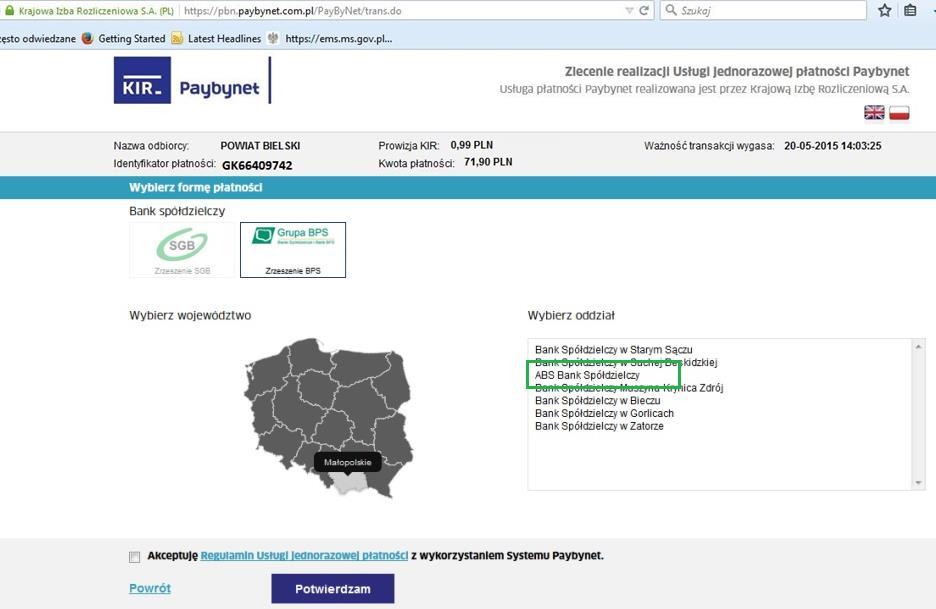Select Bank Spółdzielczy w Zatorze
The width and height of the screenshot is (936, 609).
point(599,426)
